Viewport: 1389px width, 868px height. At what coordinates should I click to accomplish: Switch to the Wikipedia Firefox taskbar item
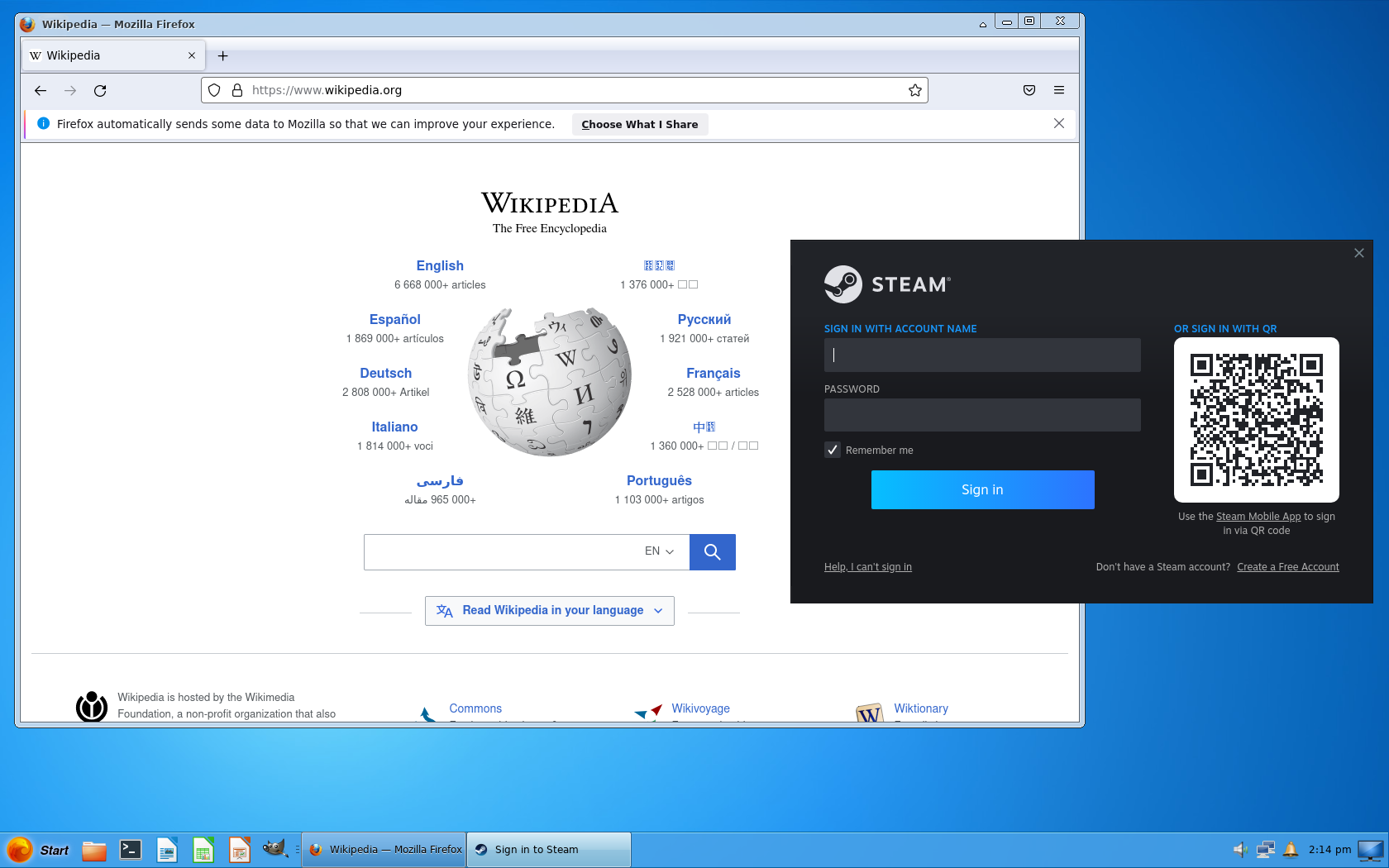(x=384, y=850)
